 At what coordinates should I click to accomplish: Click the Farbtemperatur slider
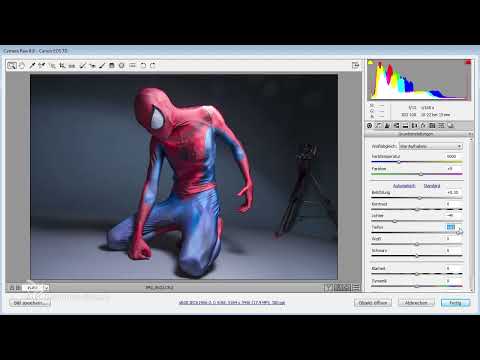[x=417, y=162]
